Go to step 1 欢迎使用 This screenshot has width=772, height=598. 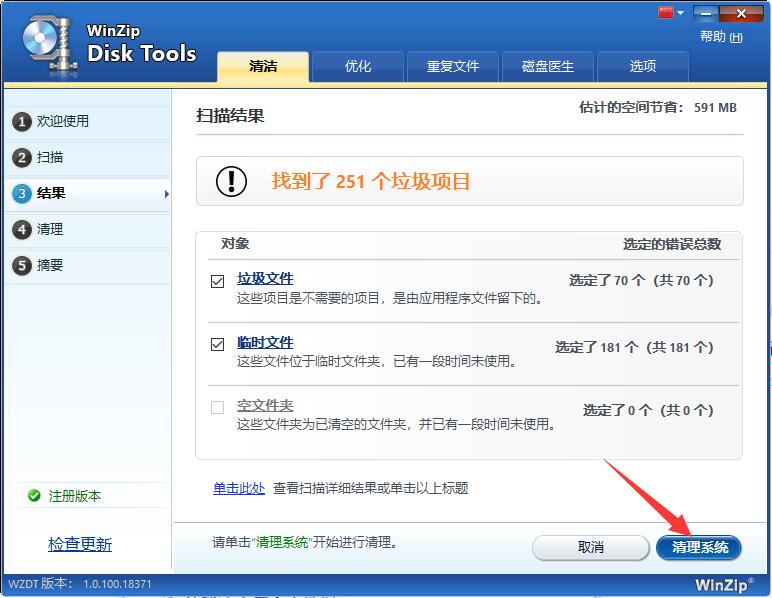tap(88, 121)
